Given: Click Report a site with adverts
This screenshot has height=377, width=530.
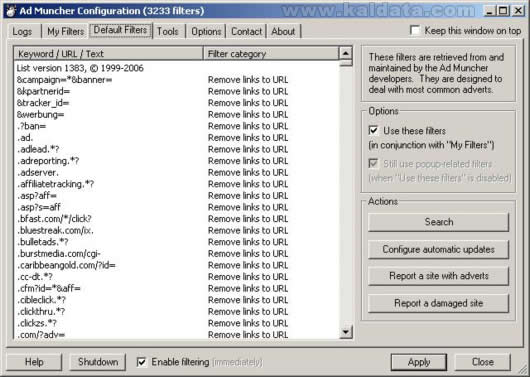Looking at the screenshot, I should tap(438, 276).
